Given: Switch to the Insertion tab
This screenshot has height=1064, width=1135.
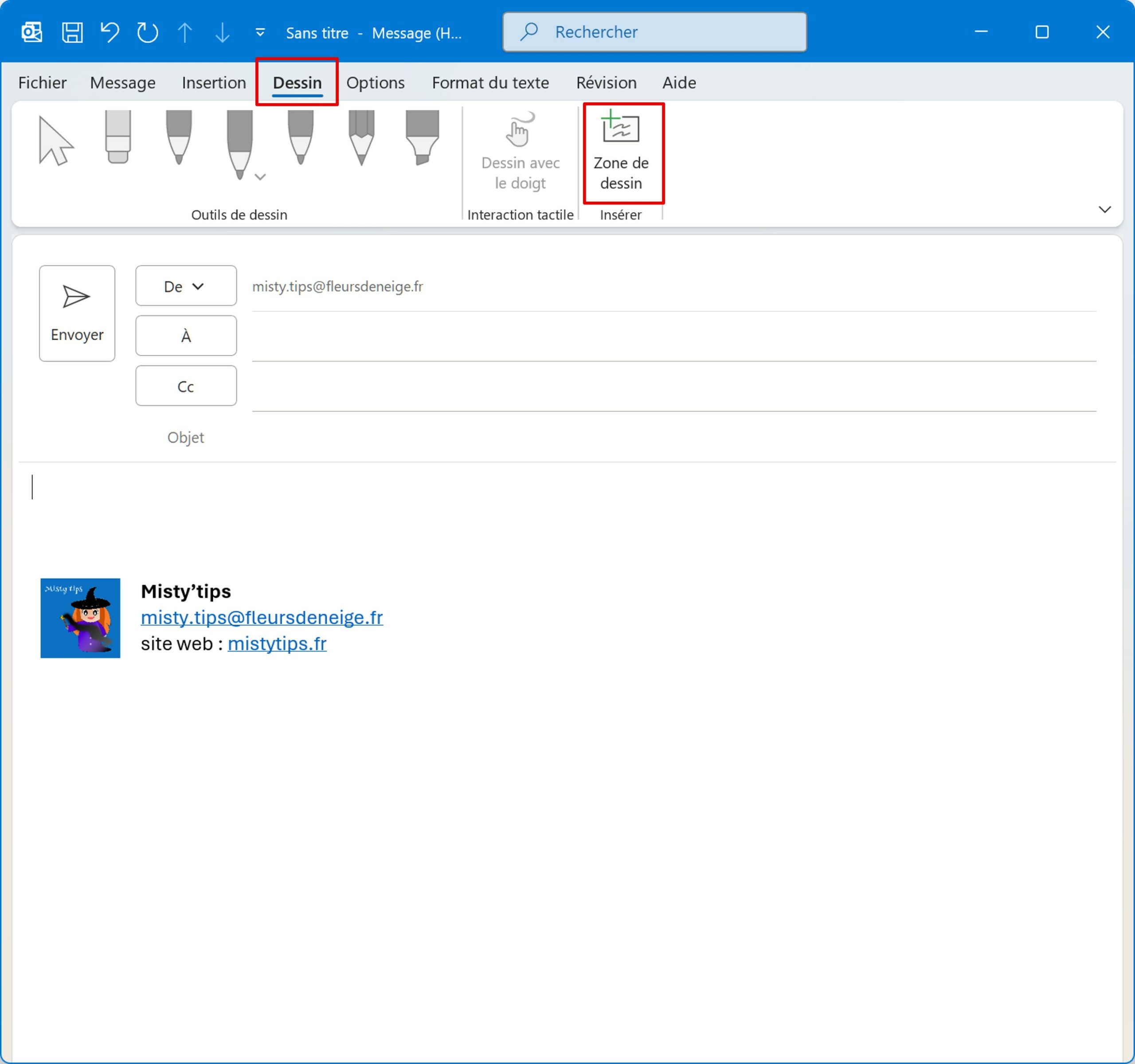Looking at the screenshot, I should (214, 83).
